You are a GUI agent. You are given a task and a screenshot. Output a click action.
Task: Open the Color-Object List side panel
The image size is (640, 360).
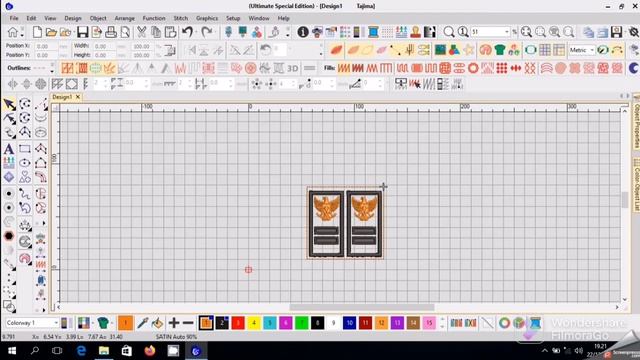(636, 184)
